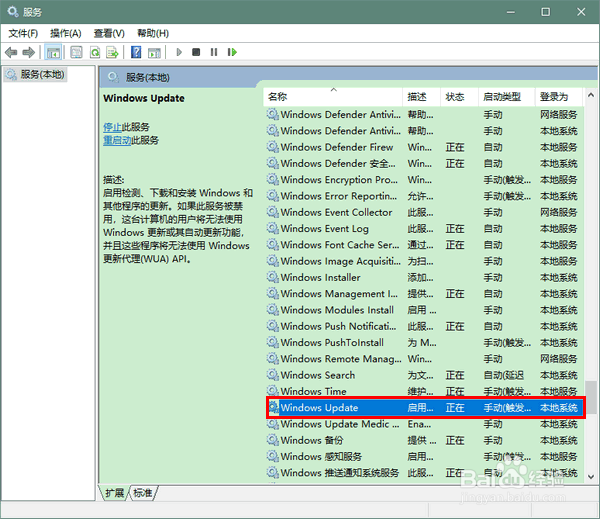Select Windows Push Notificati... service
This screenshot has width=600, height=519.
[424, 326]
